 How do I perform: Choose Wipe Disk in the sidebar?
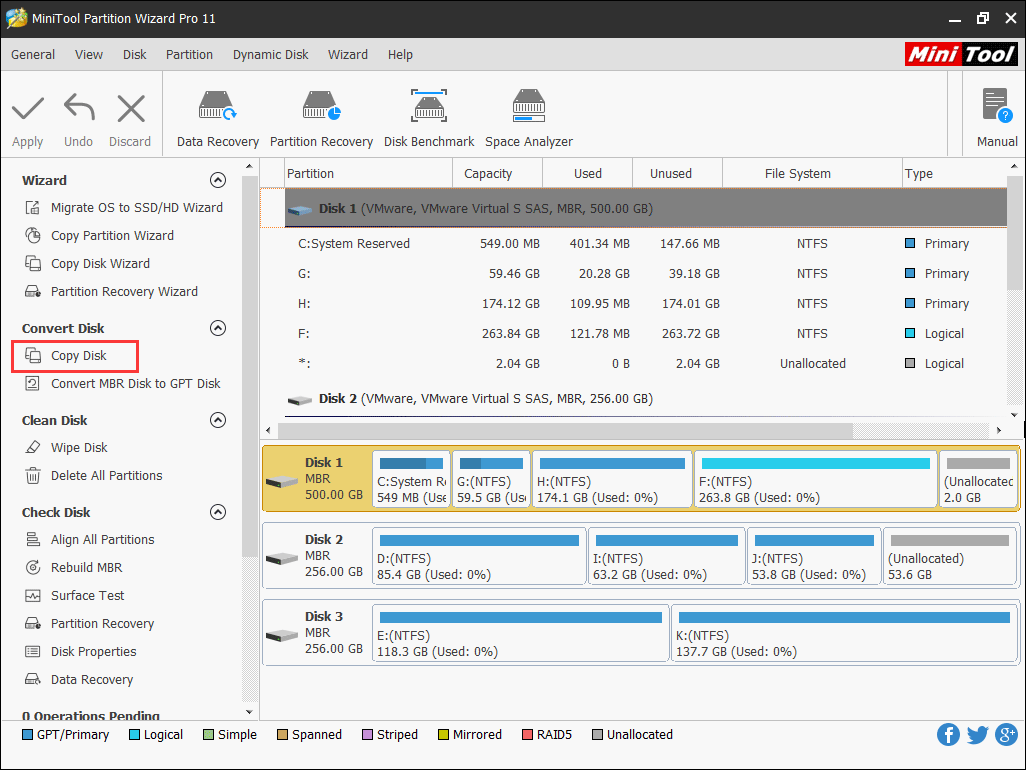[x=79, y=448]
